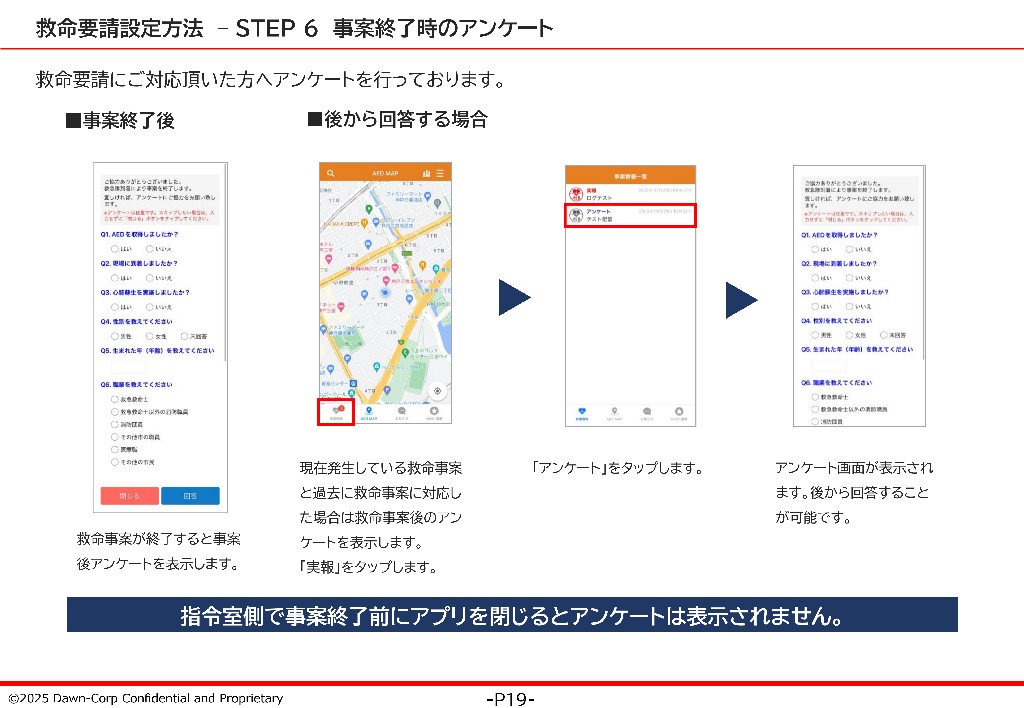Click the page number -P19-
This screenshot has height=708, width=1024.
[x=511, y=699]
